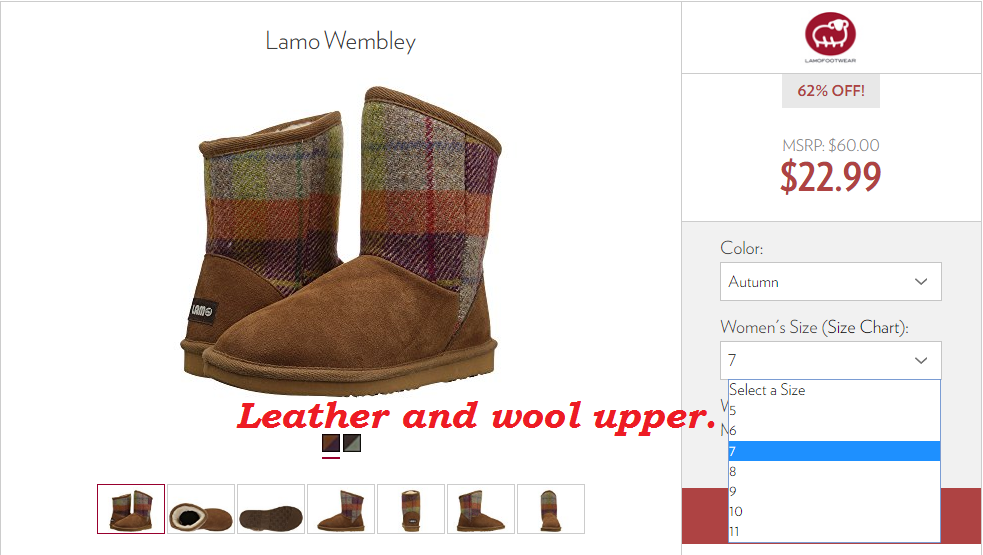Select size 9 from the dropdown list
Viewport: 983px width, 555px height.
pos(834,491)
